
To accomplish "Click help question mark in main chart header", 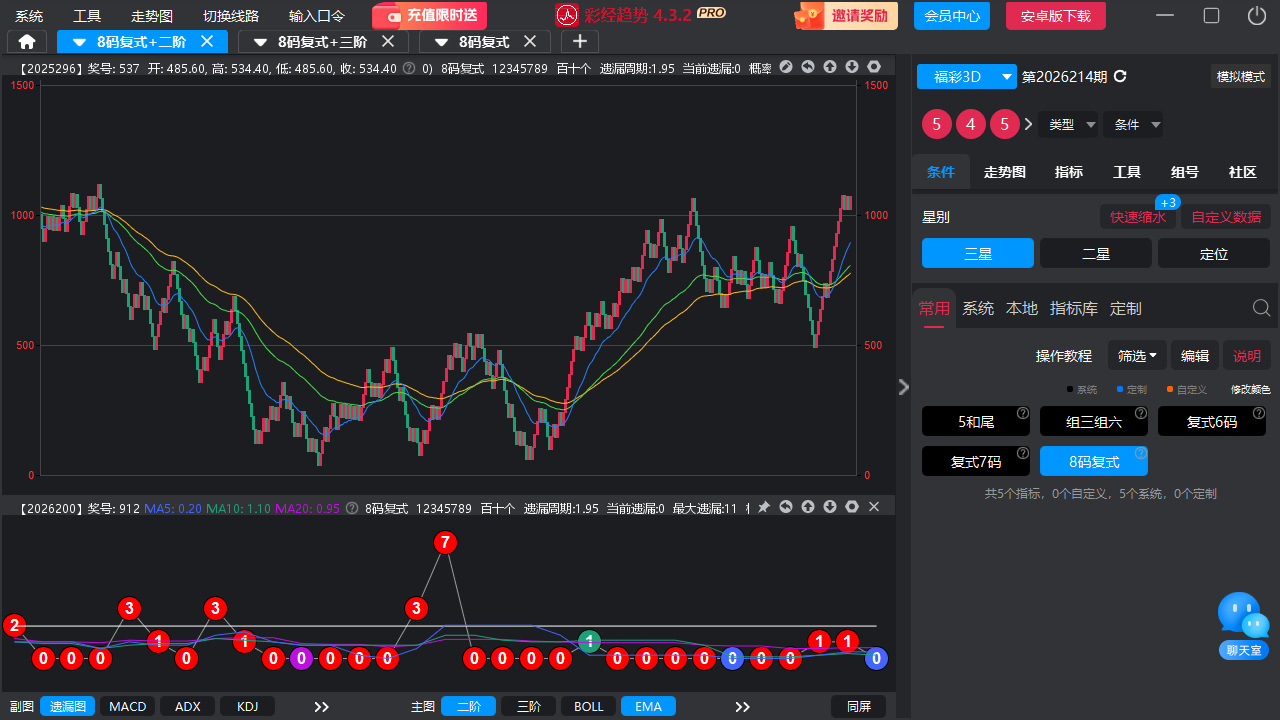I will 409,69.
